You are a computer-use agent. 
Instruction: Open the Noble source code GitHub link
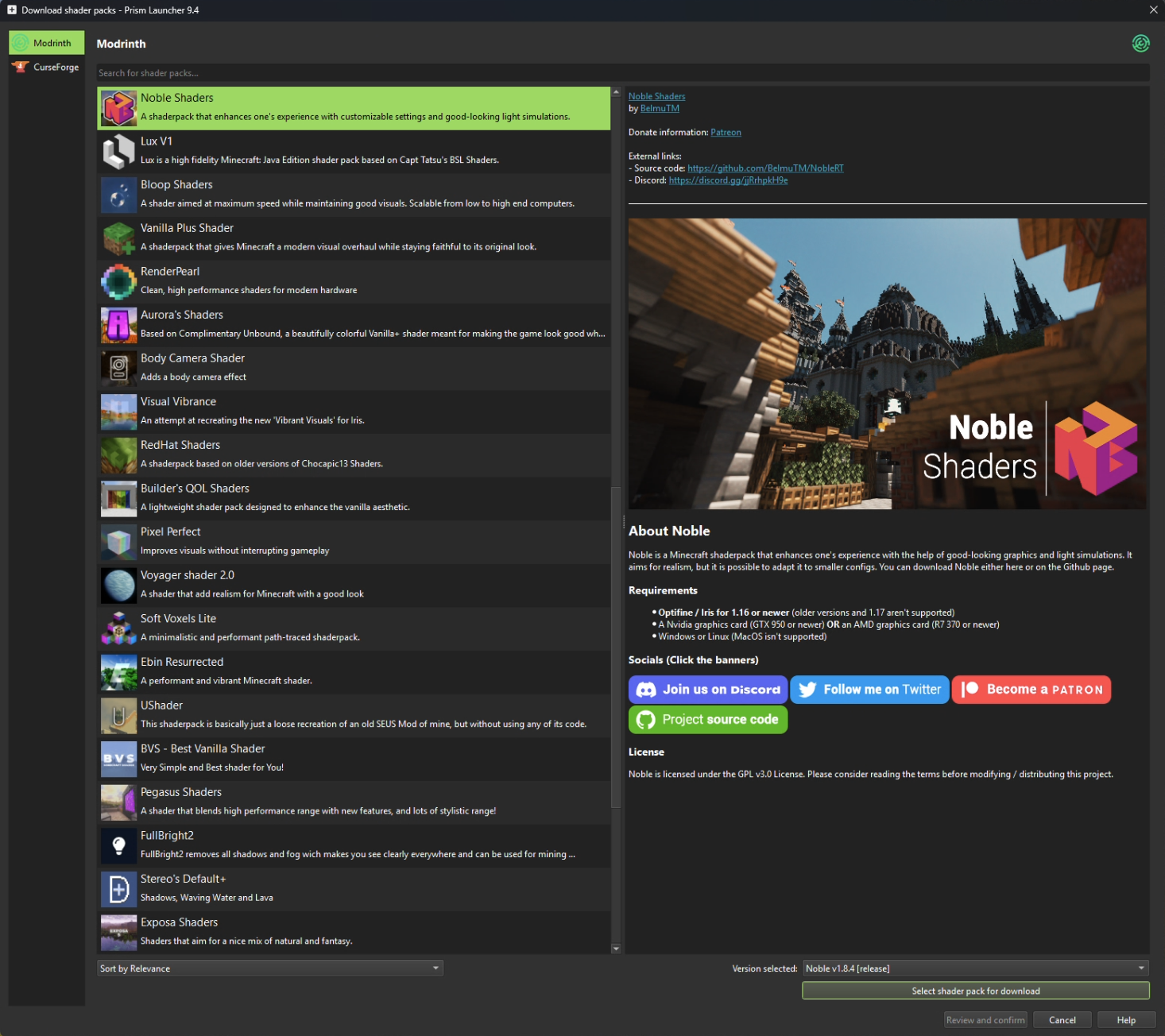point(765,168)
